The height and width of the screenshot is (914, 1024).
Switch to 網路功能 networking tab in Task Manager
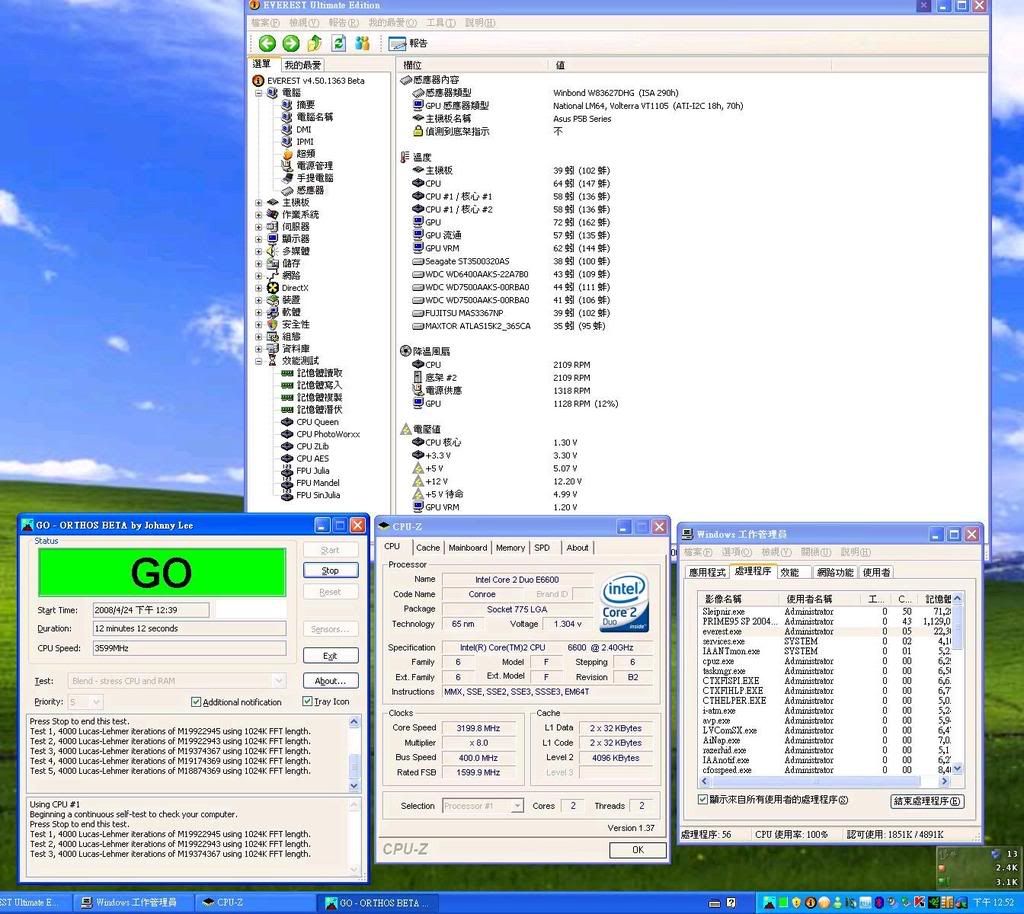[835, 573]
